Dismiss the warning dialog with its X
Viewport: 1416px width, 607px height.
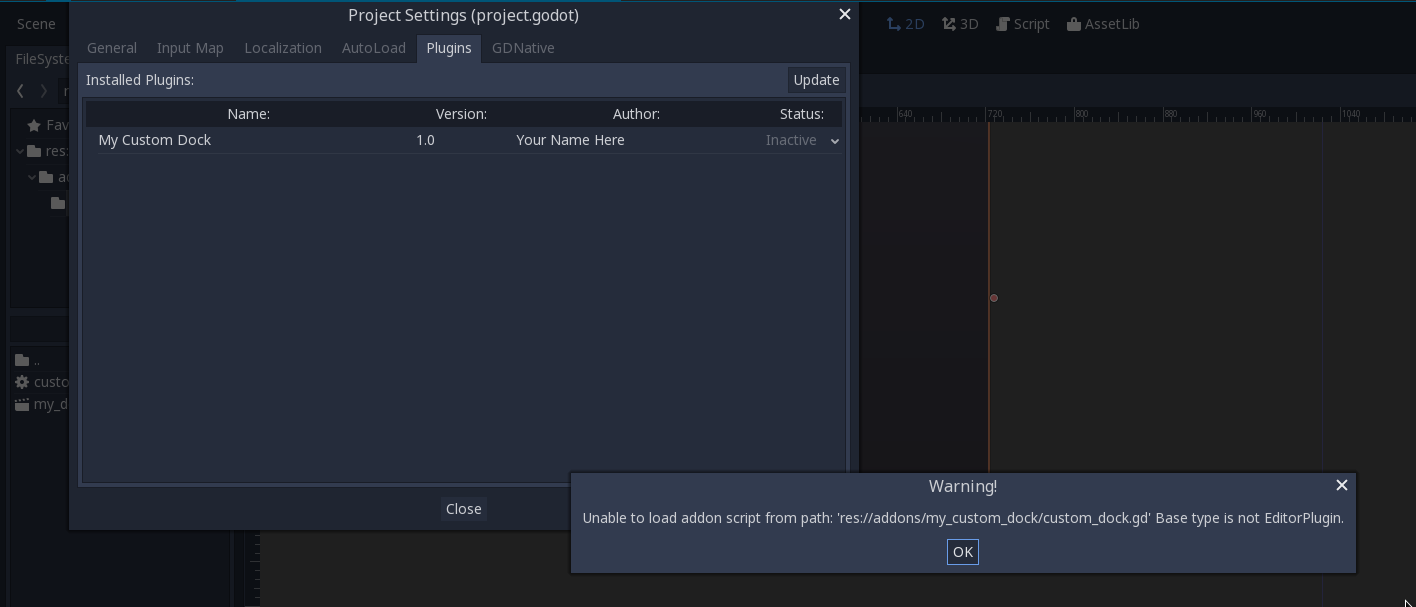(1341, 485)
